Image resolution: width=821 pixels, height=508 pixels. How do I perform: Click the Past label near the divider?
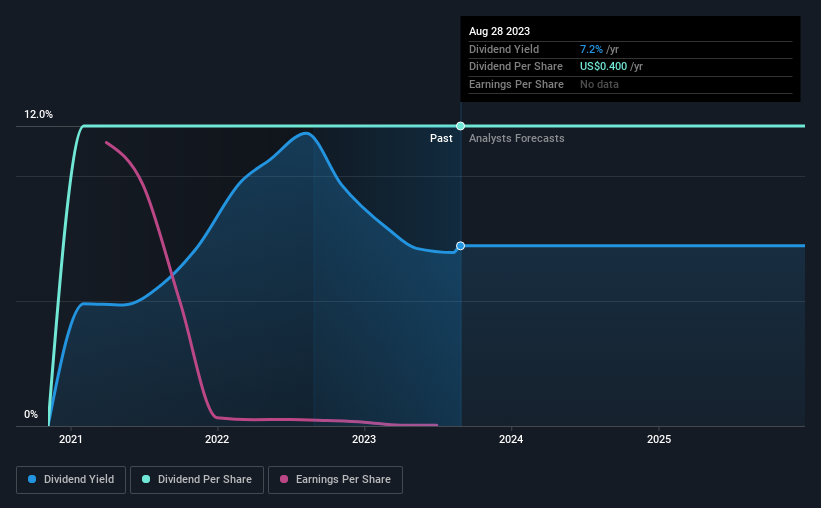(441, 138)
